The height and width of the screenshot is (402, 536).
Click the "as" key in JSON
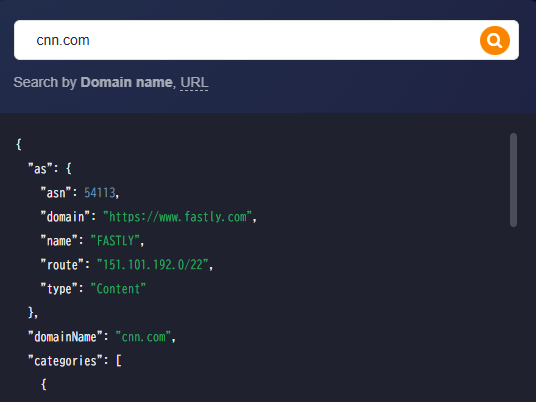point(40,169)
